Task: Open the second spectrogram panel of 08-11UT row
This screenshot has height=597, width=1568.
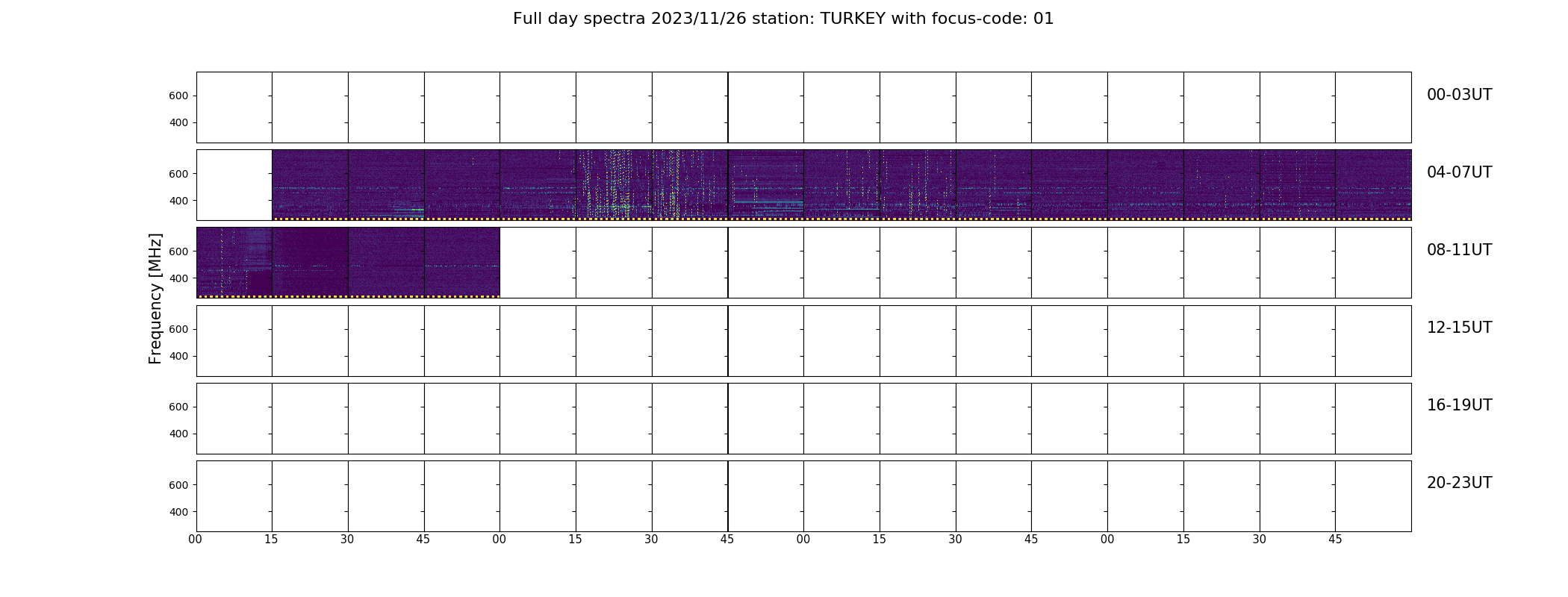Action: [x=310, y=263]
